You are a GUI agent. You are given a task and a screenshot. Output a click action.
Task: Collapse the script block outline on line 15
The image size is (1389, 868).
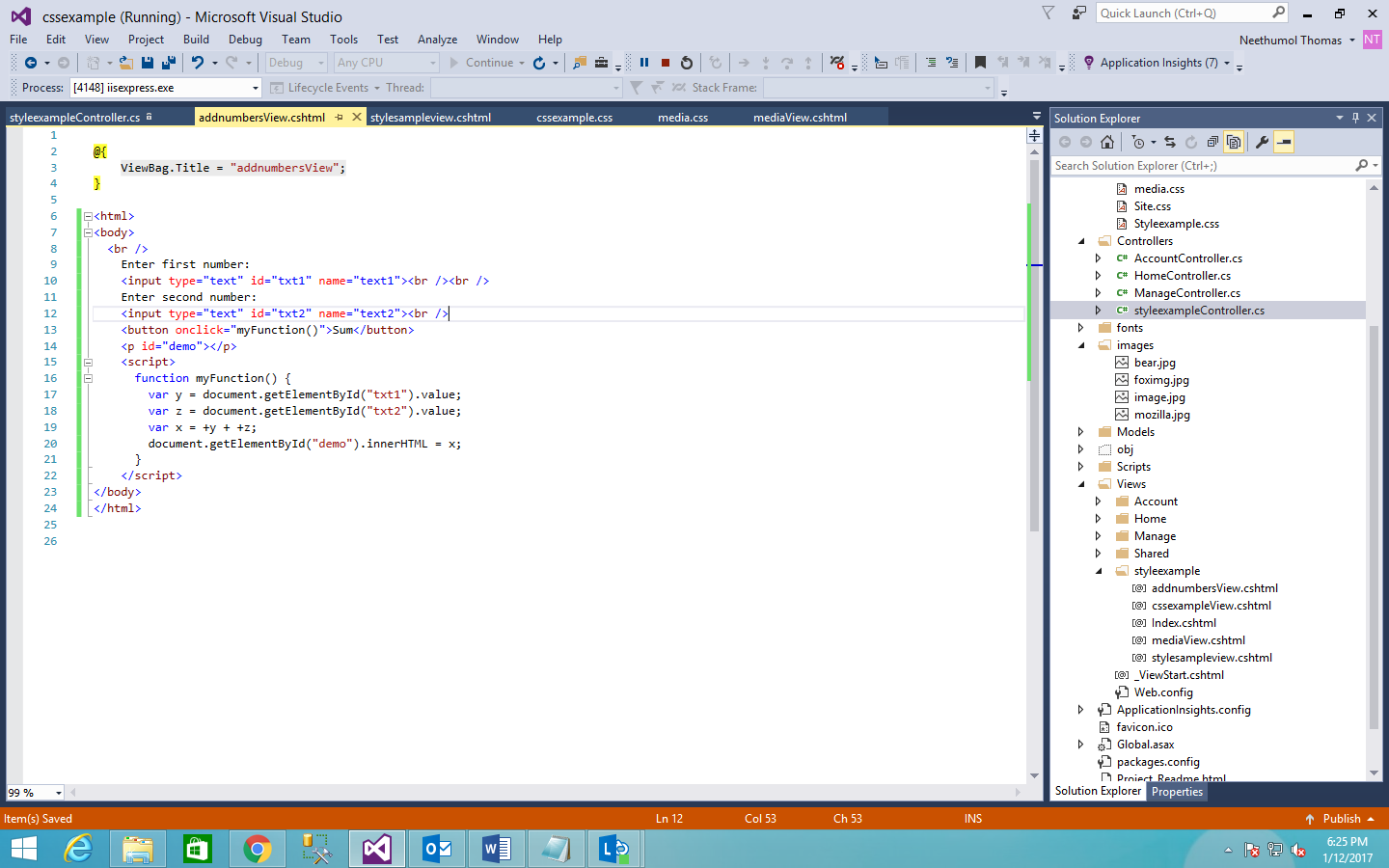[x=88, y=363]
